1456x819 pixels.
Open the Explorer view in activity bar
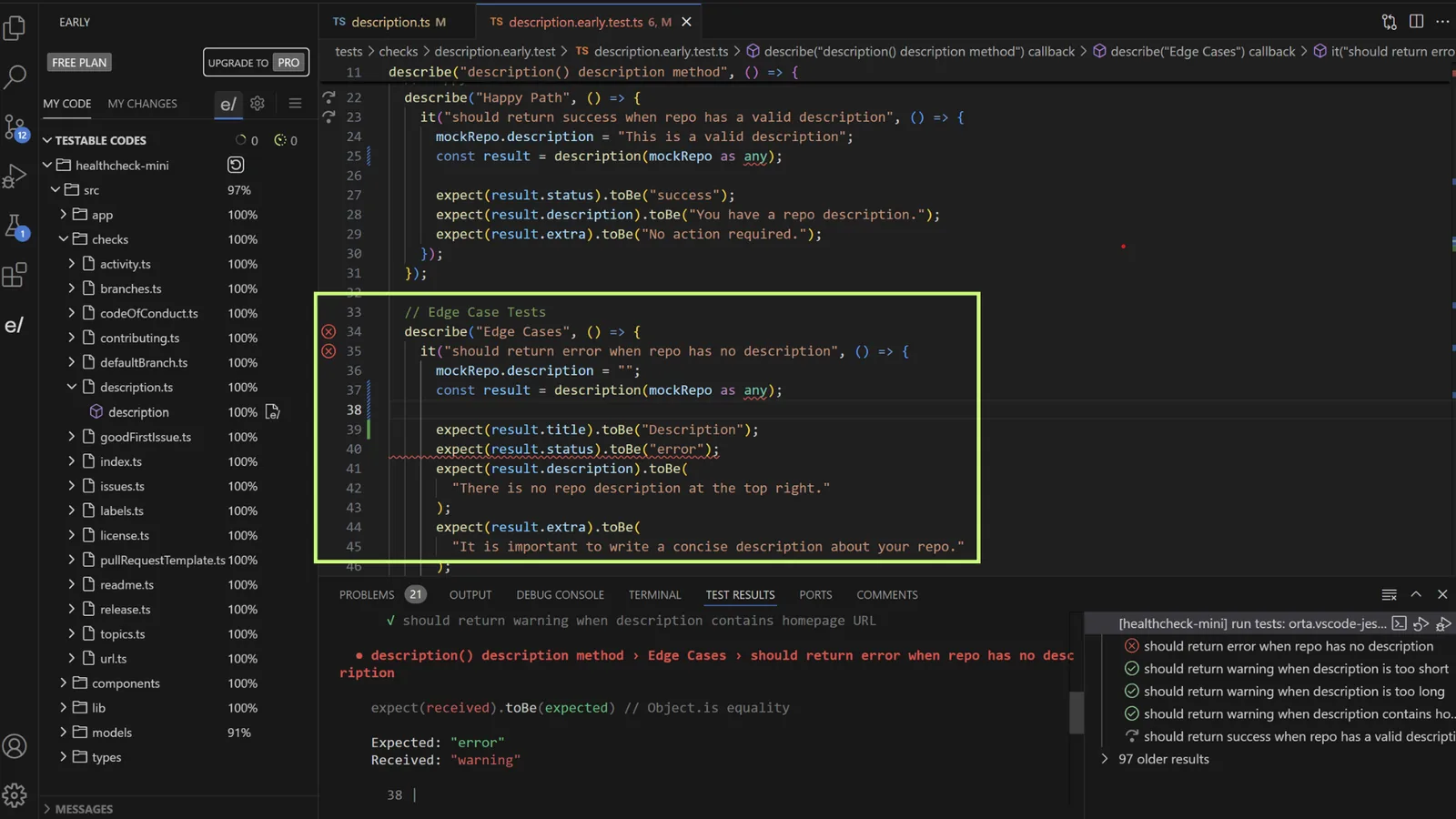(x=15, y=27)
